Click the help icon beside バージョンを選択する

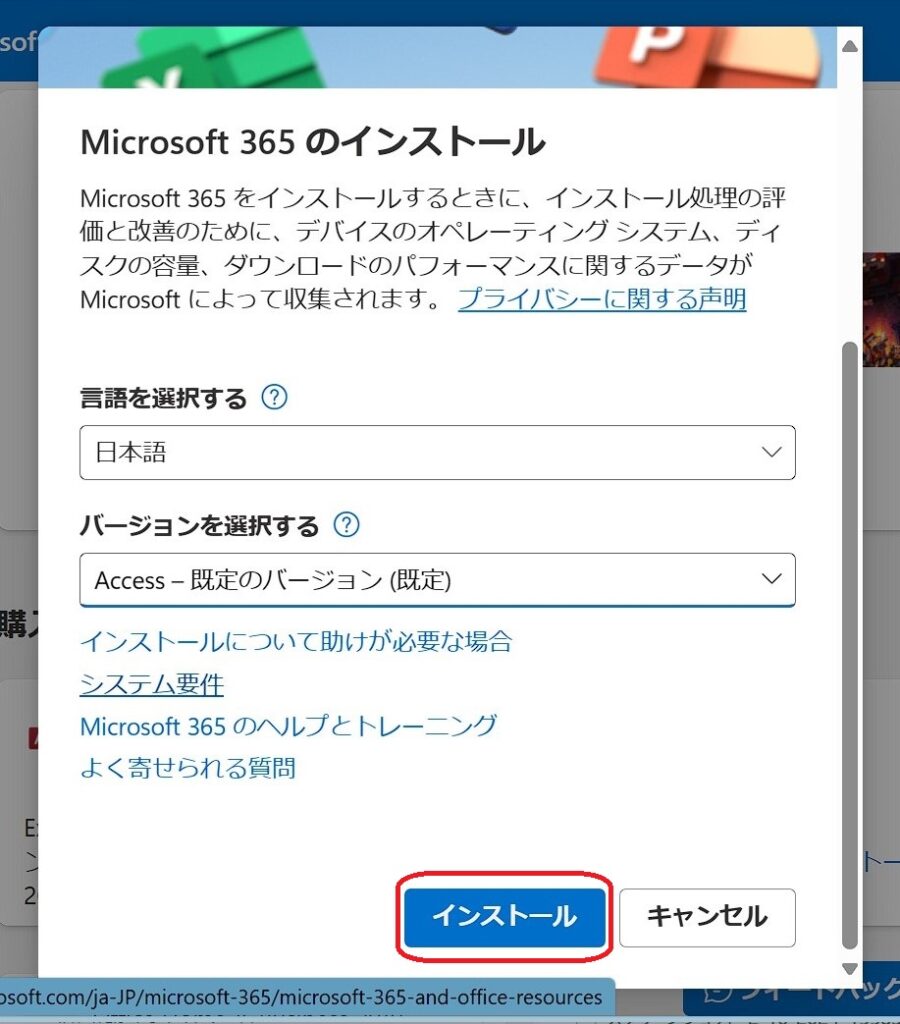(x=346, y=524)
